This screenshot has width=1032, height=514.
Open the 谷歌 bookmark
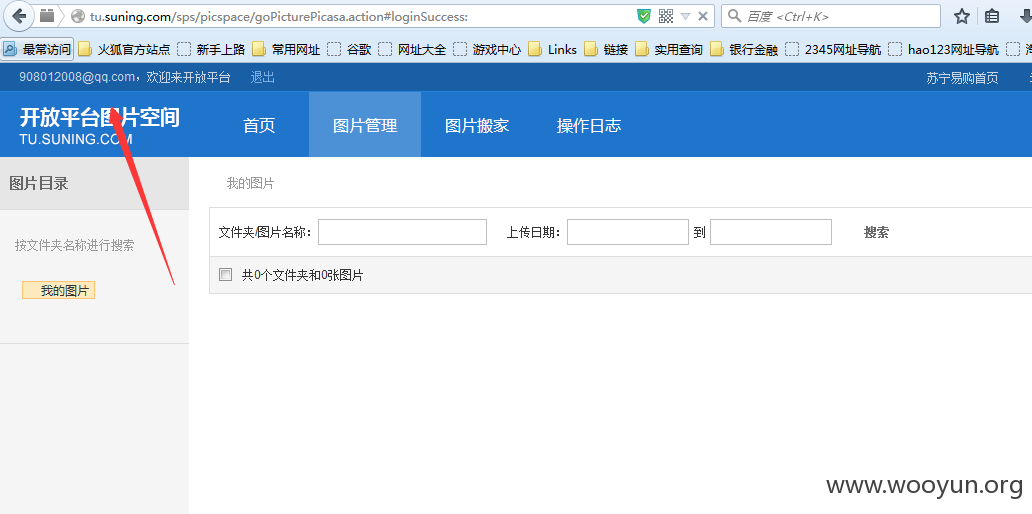point(349,49)
